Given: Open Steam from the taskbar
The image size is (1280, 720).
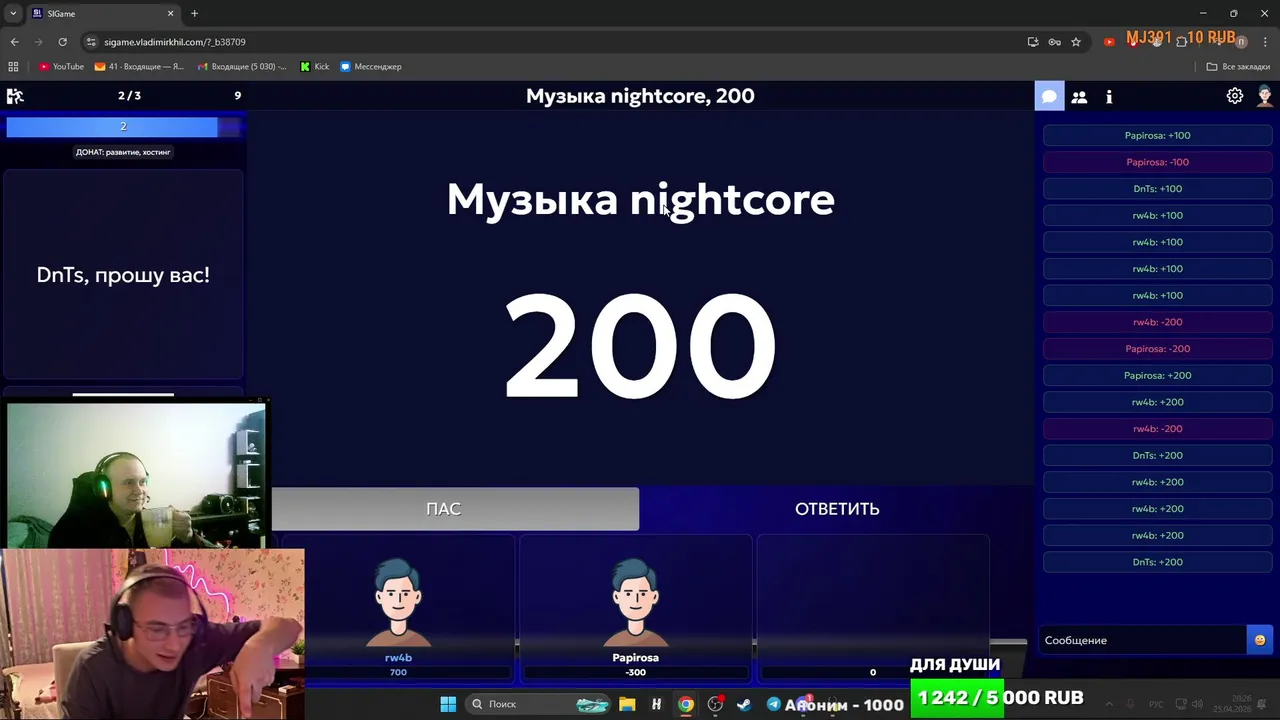Looking at the screenshot, I should coord(744,704).
